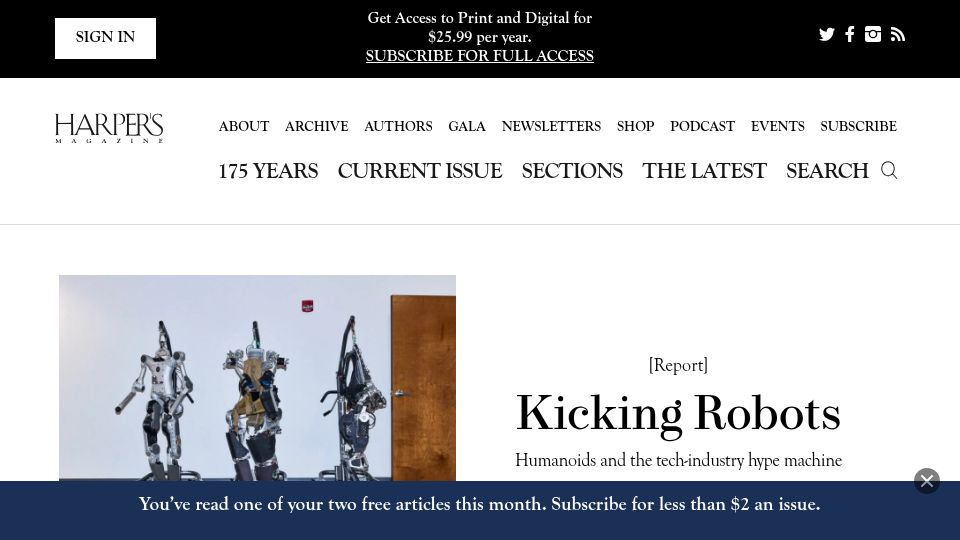Click Subscribe in the top navigation

coord(858,126)
